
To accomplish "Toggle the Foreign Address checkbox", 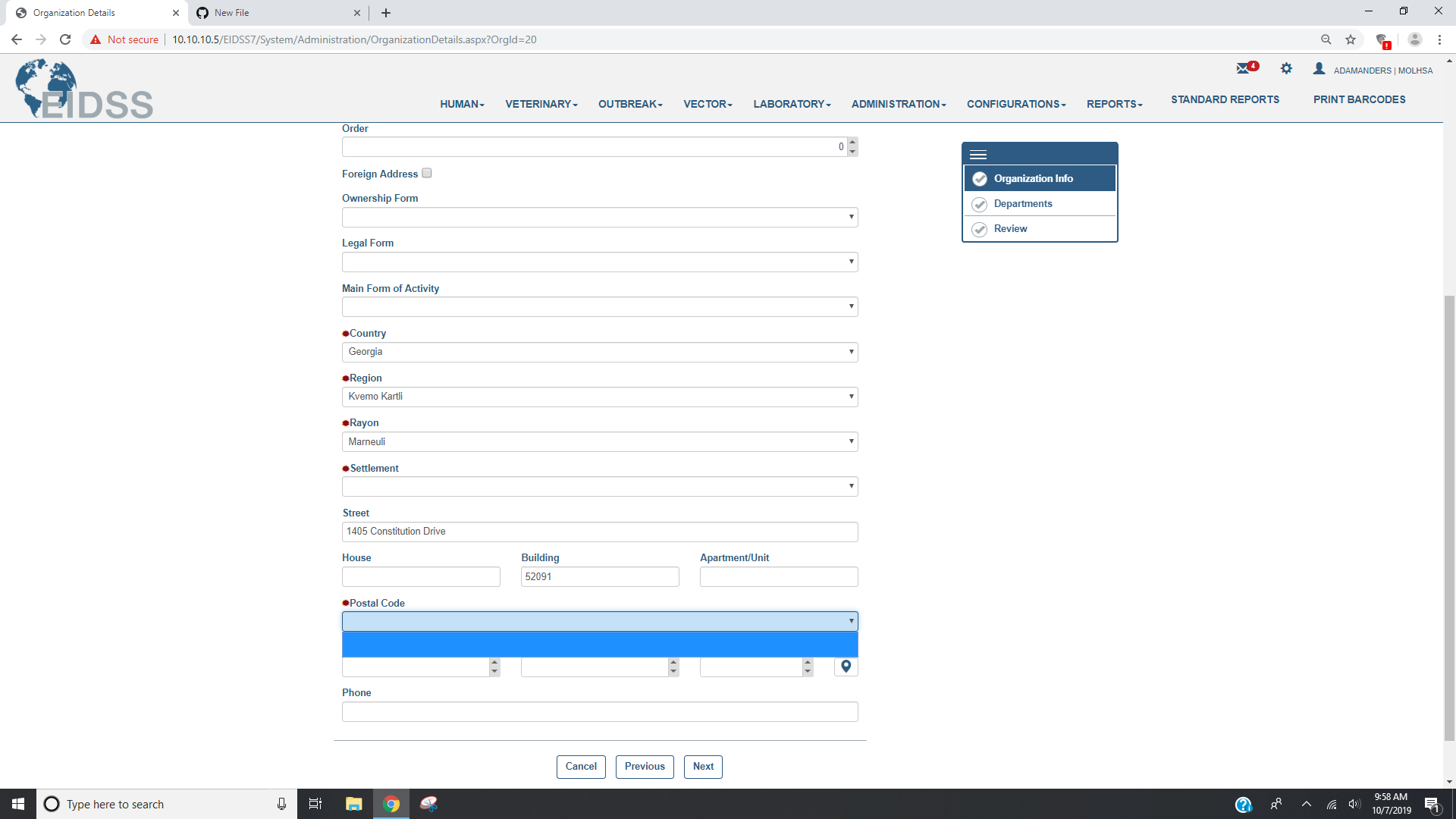I will click(427, 173).
